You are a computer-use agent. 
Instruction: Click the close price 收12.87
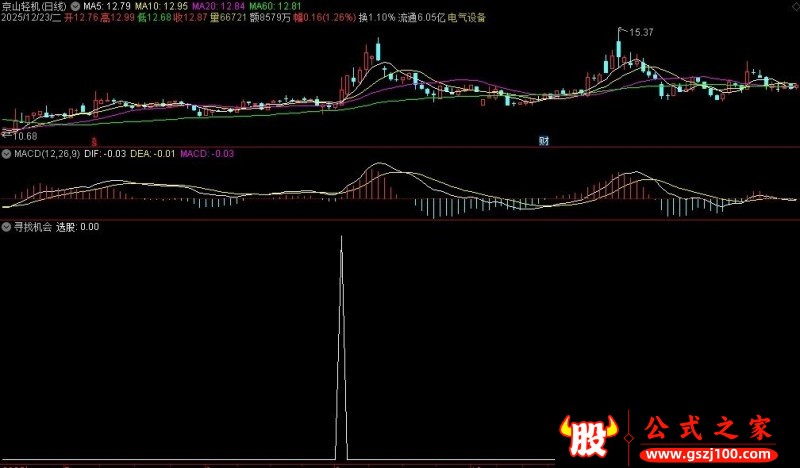point(191,18)
